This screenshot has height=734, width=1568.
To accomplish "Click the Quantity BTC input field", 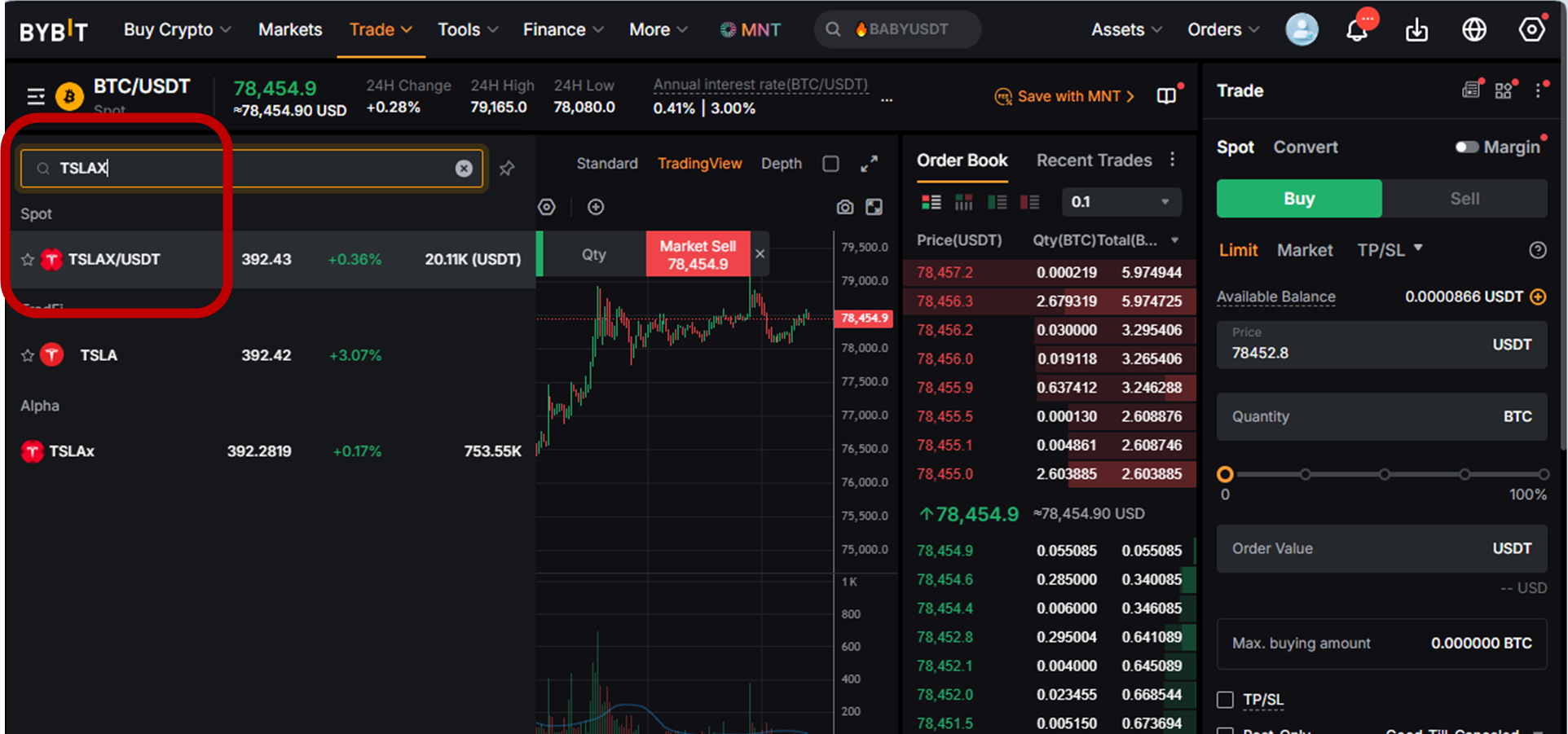I will (1381, 416).
